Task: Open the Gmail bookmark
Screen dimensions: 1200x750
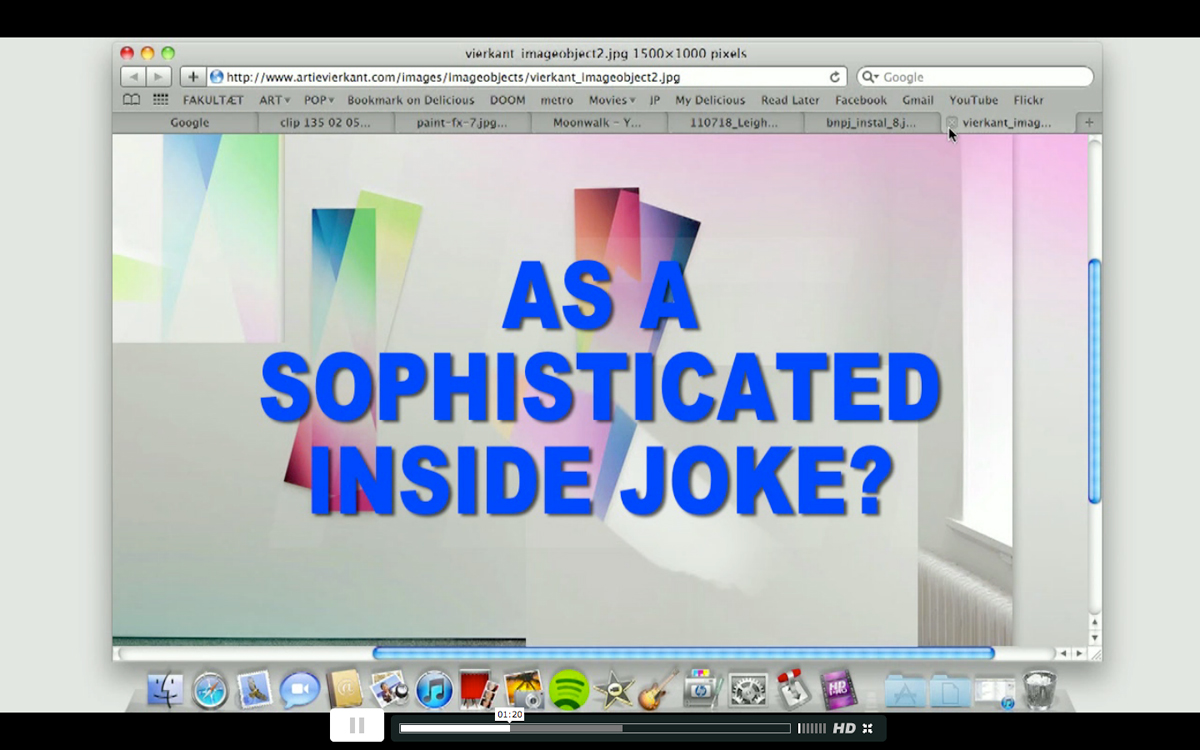Action: pos(918,100)
